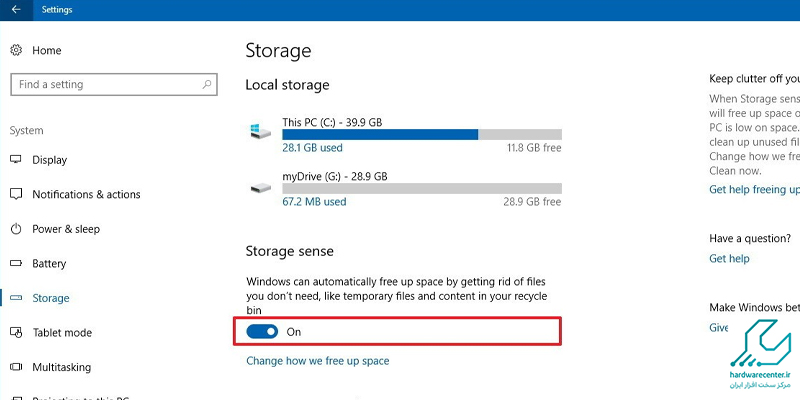Click the This PC (C:) drive icon
Image resolution: width=800 pixels, height=400 pixels.
click(x=261, y=132)
